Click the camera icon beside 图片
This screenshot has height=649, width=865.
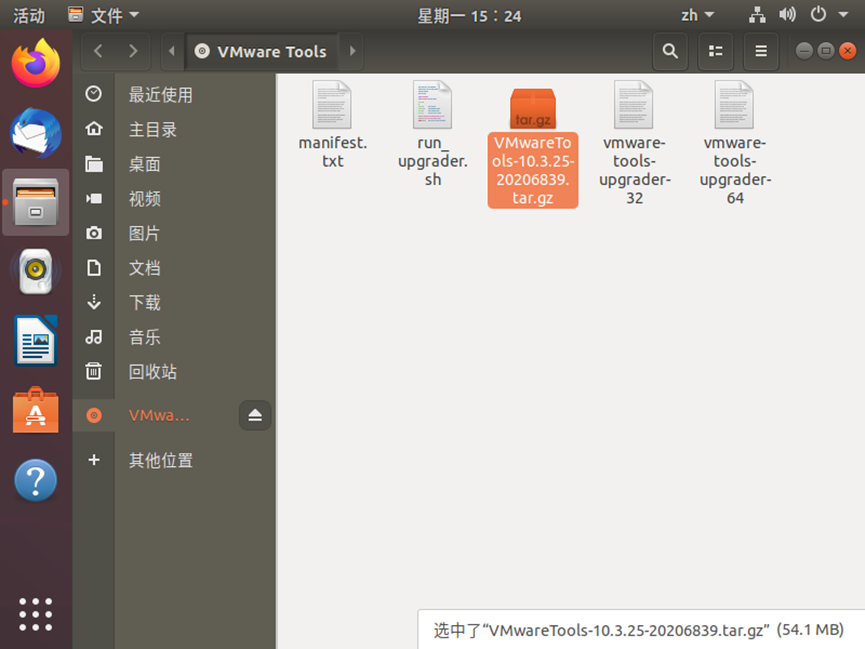(94, 233)
